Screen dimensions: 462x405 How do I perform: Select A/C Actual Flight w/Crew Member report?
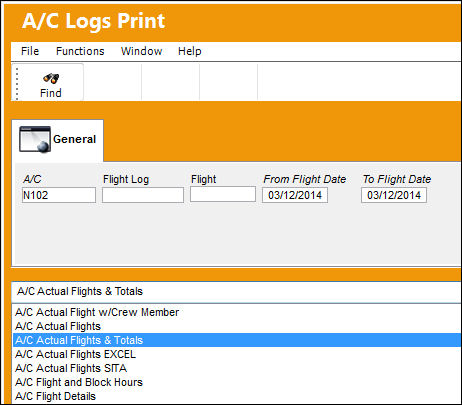[x=237, y=312]
